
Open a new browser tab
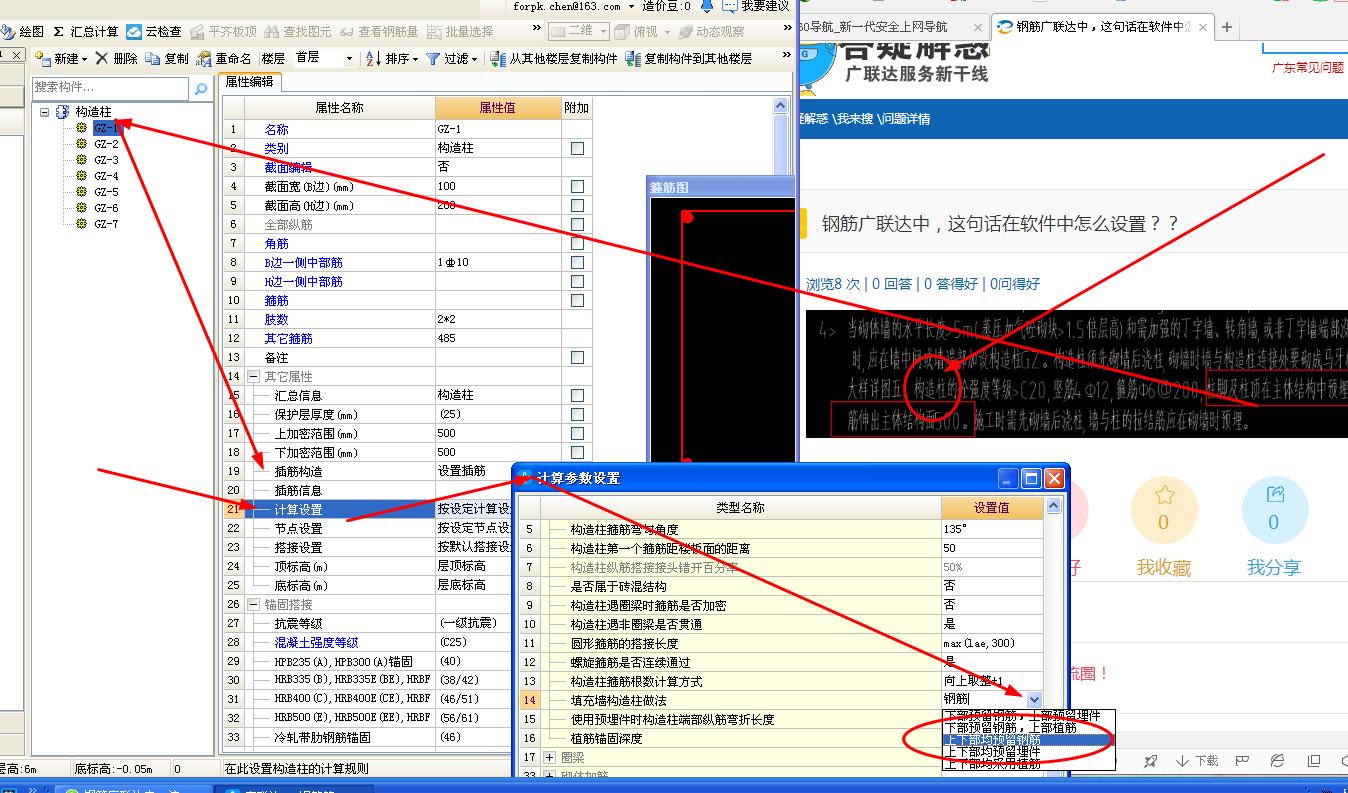pos(1227,28)
